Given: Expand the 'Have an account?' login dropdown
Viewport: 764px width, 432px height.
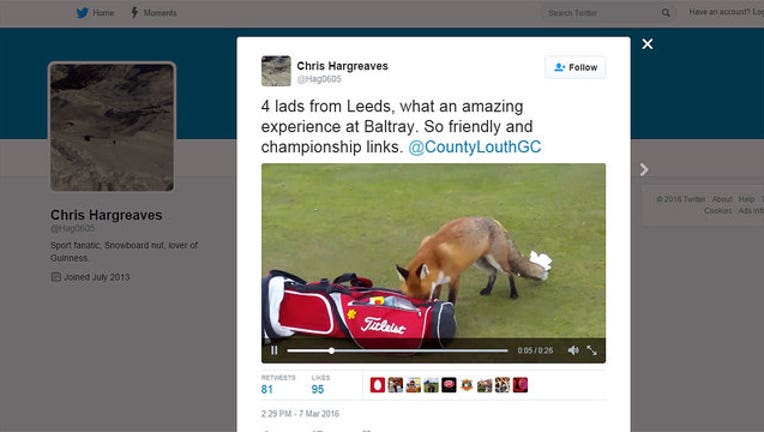Looking at the screenshot, I should click(725, 13).
